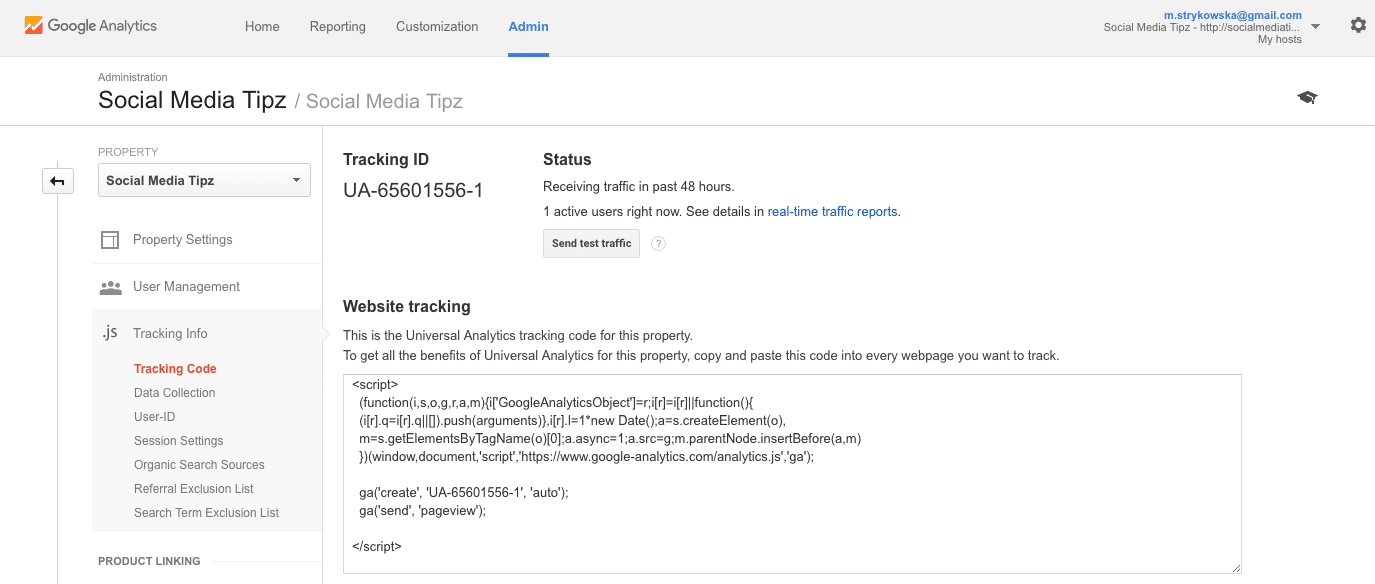Expand the account switcher arrow
Viewport: 1375px width, 584px height.
(1316, 27)
